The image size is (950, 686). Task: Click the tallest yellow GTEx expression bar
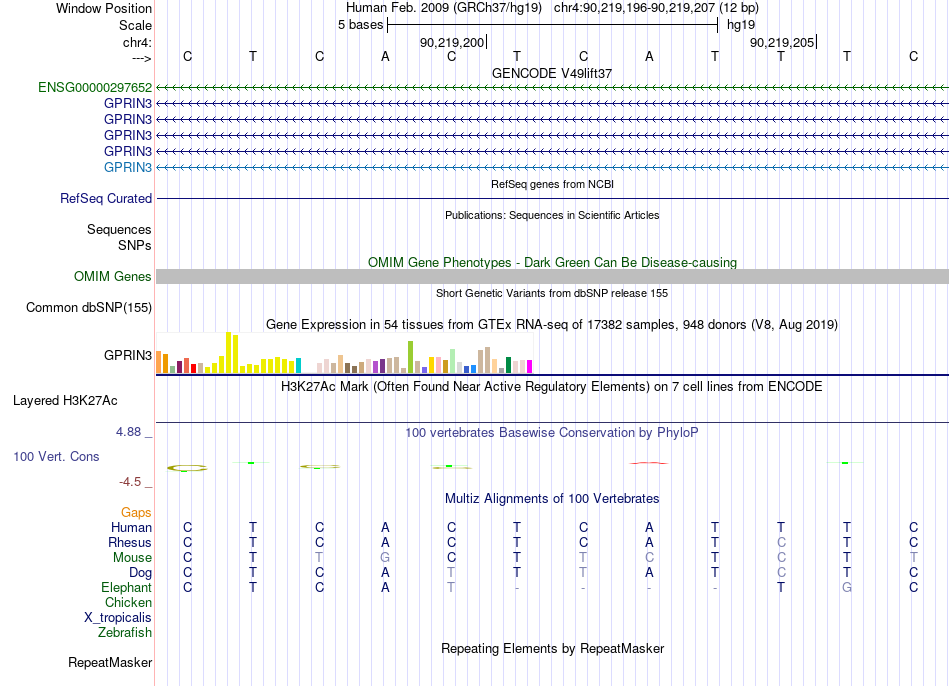228,352
